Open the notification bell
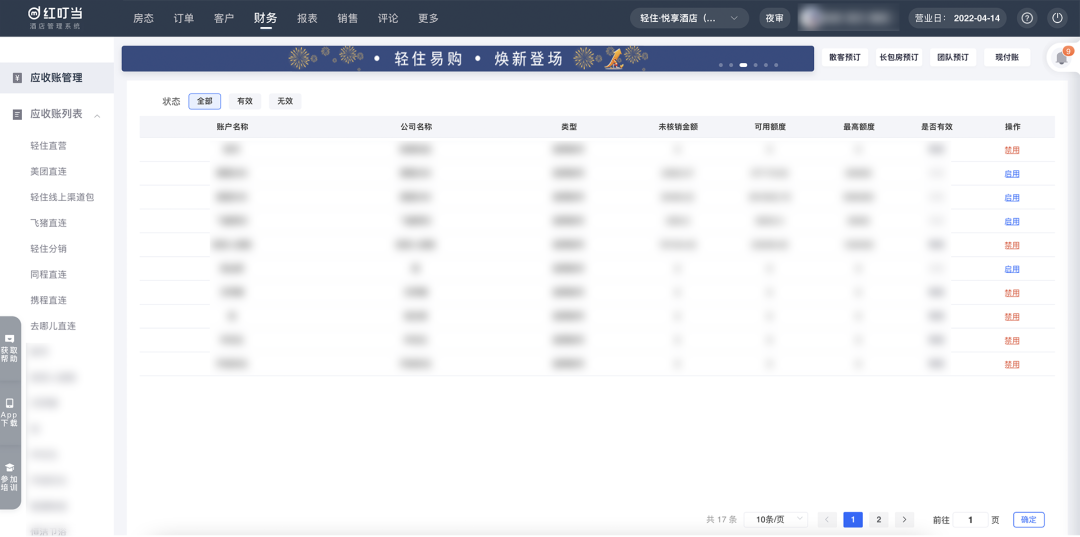This screenshot has width=1080, height=537. (1061, 58)
